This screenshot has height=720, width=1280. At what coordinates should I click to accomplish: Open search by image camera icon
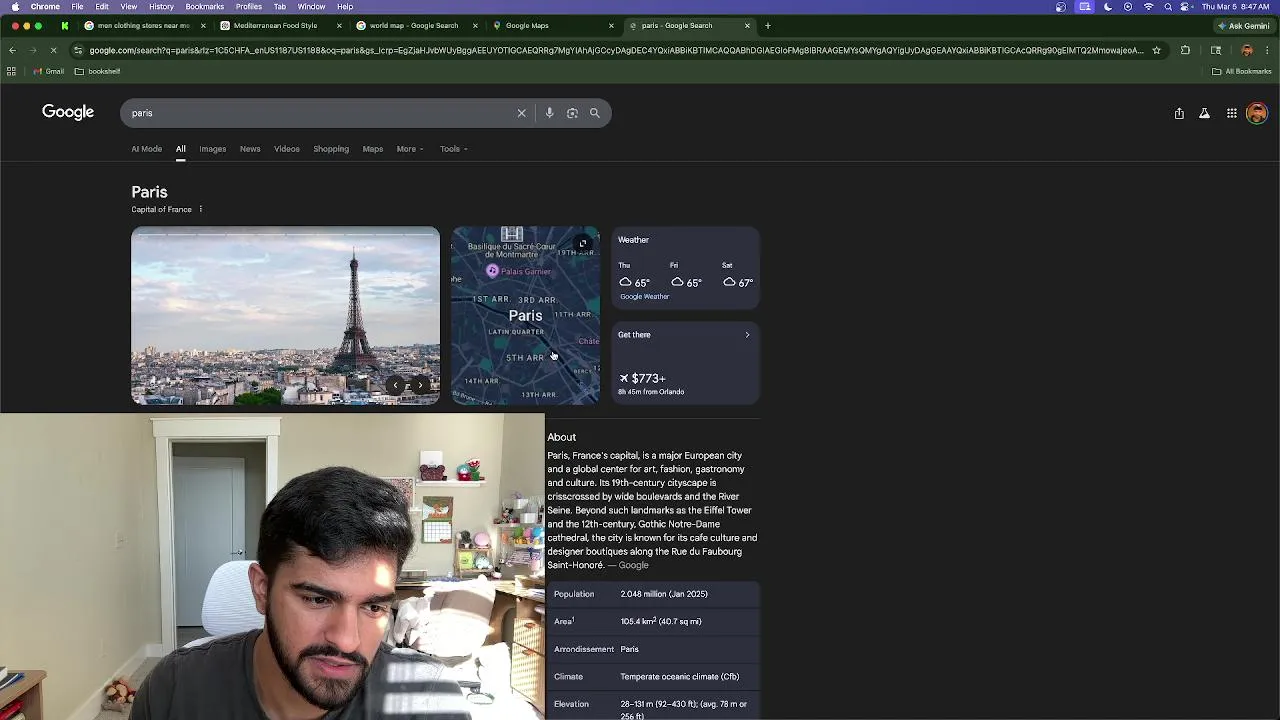(572, 113)
